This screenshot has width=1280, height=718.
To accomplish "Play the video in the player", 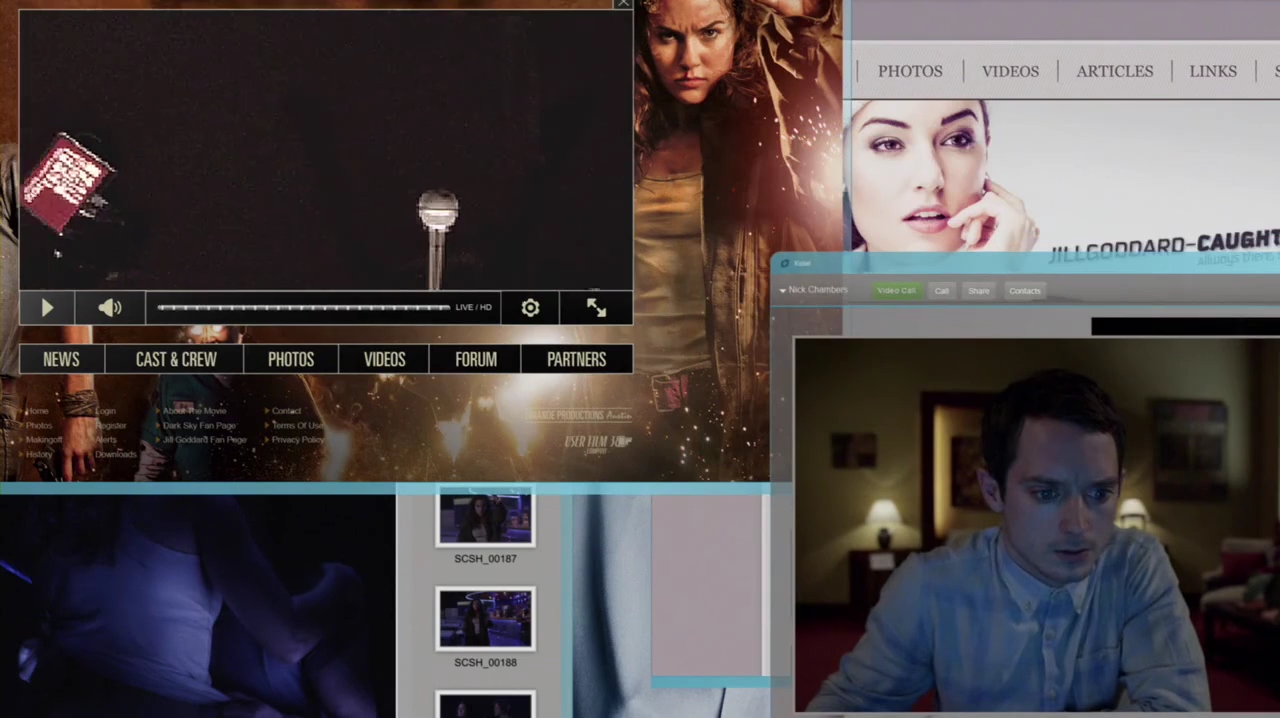I will (47, 308).
